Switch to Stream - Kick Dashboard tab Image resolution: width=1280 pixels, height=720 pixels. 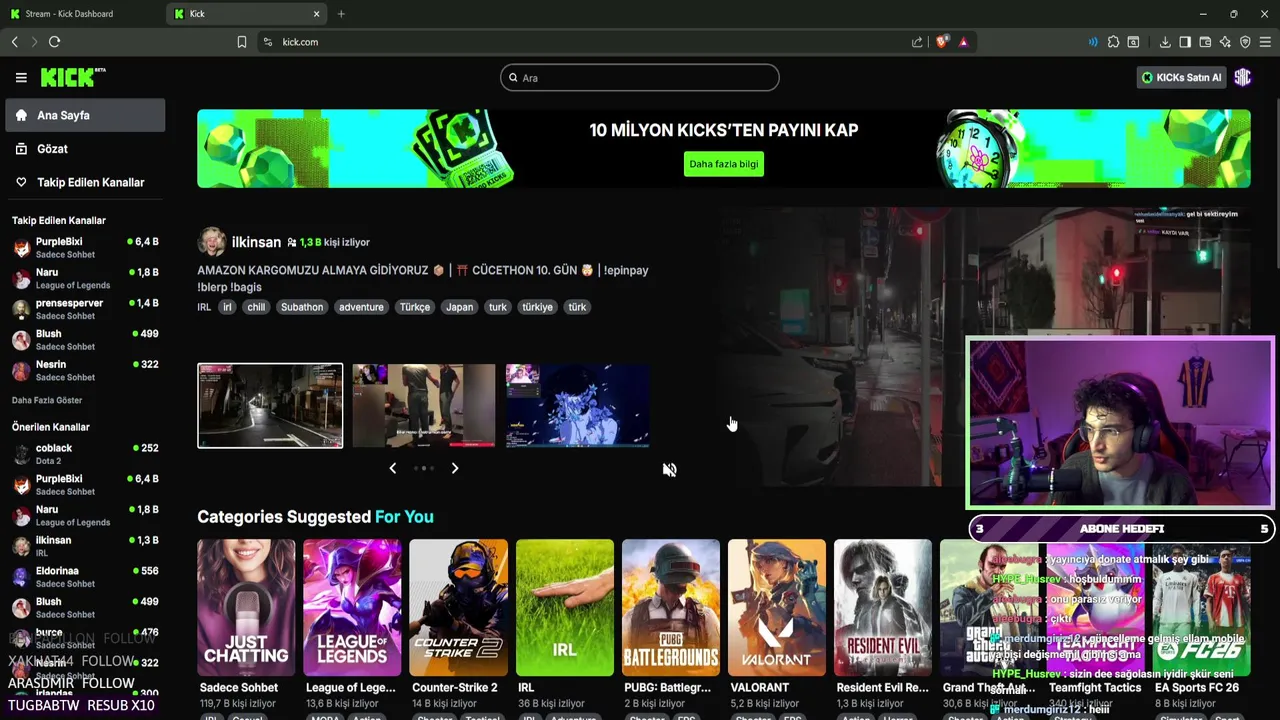(x=82, y=14)
